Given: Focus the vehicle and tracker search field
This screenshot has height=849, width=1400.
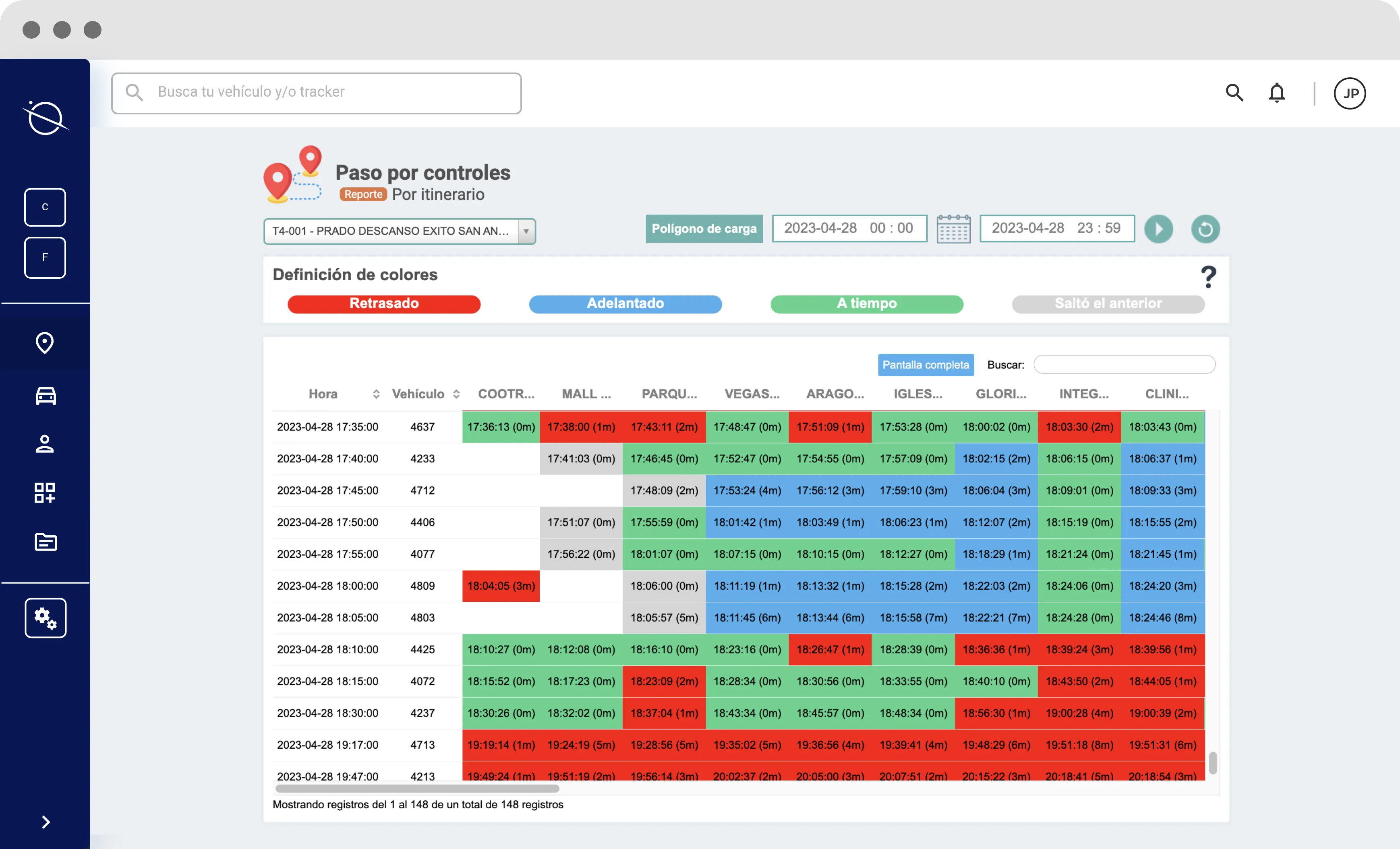Looking at the screenshot, I should coord(317,93).
